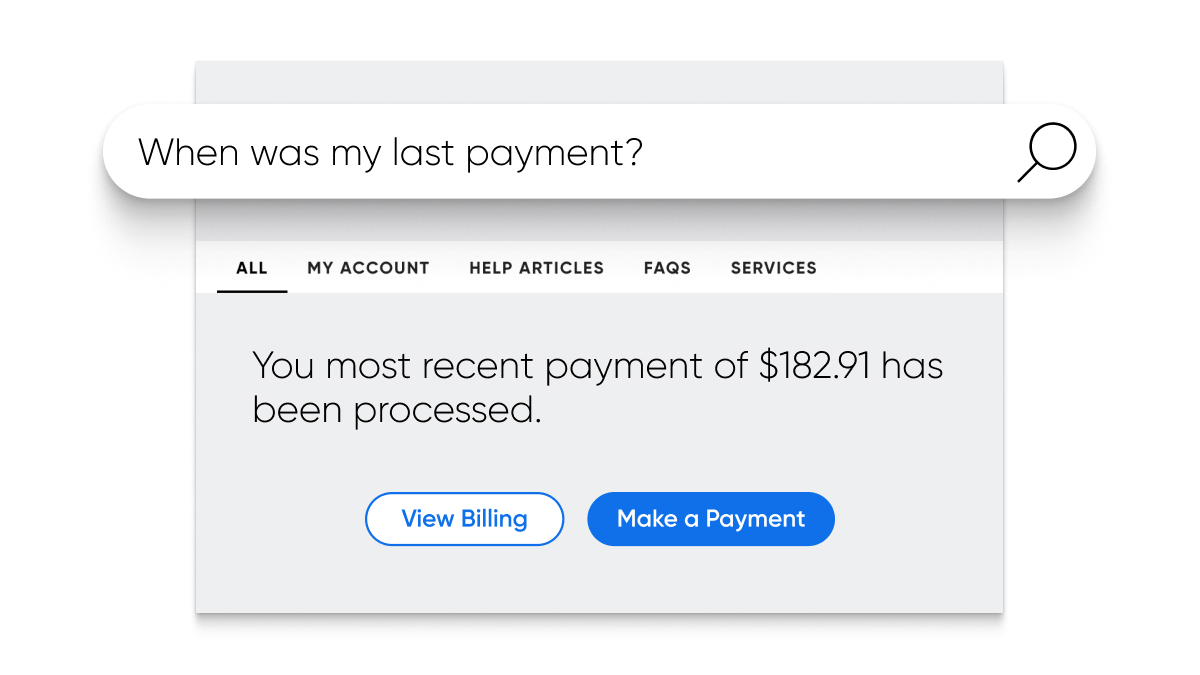Click the blank tab bar area after SERVICES
Screen dimensions: 1200x675
[910, 268]
